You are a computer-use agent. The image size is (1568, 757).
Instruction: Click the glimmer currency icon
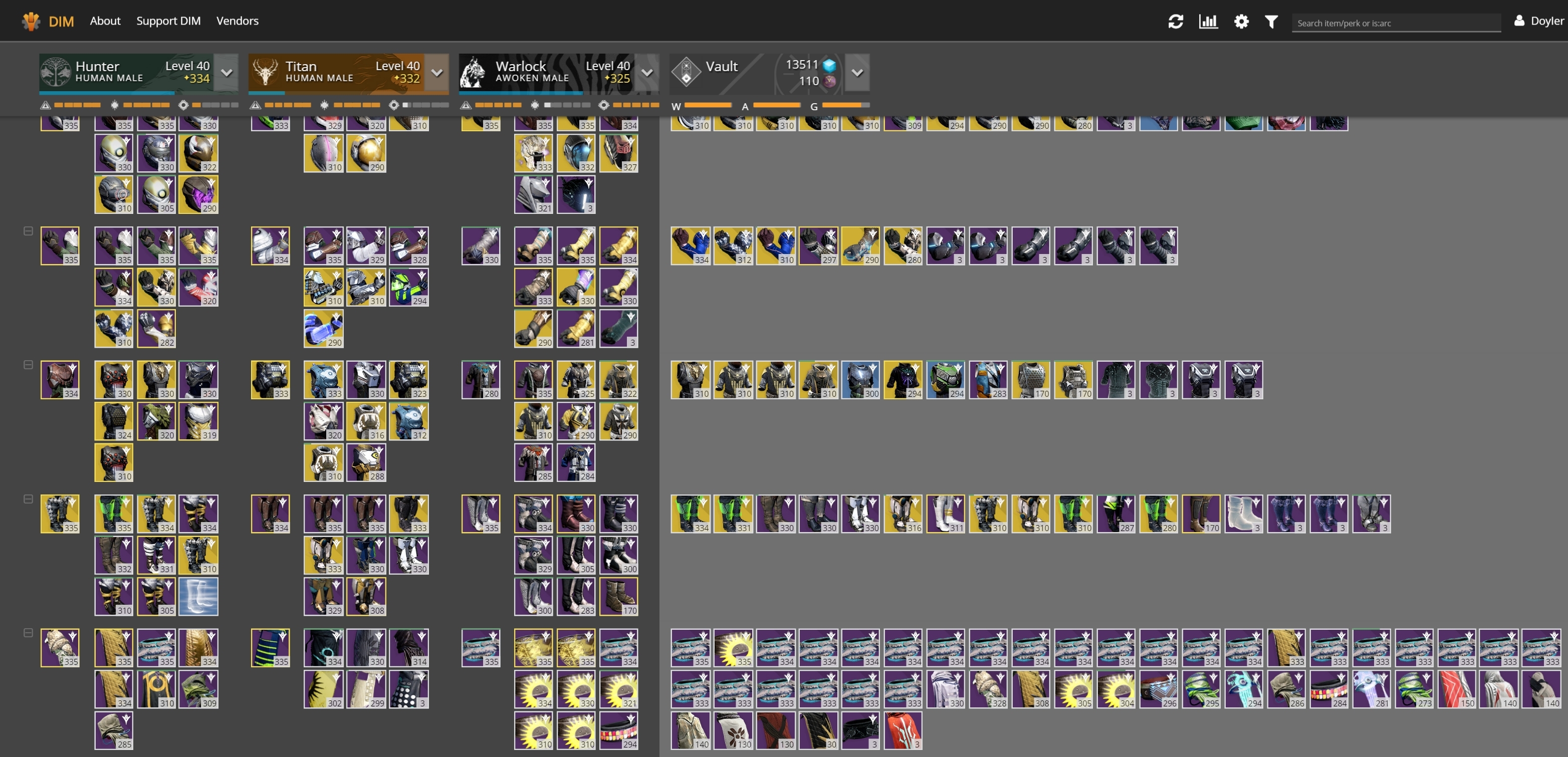[829, 65]
